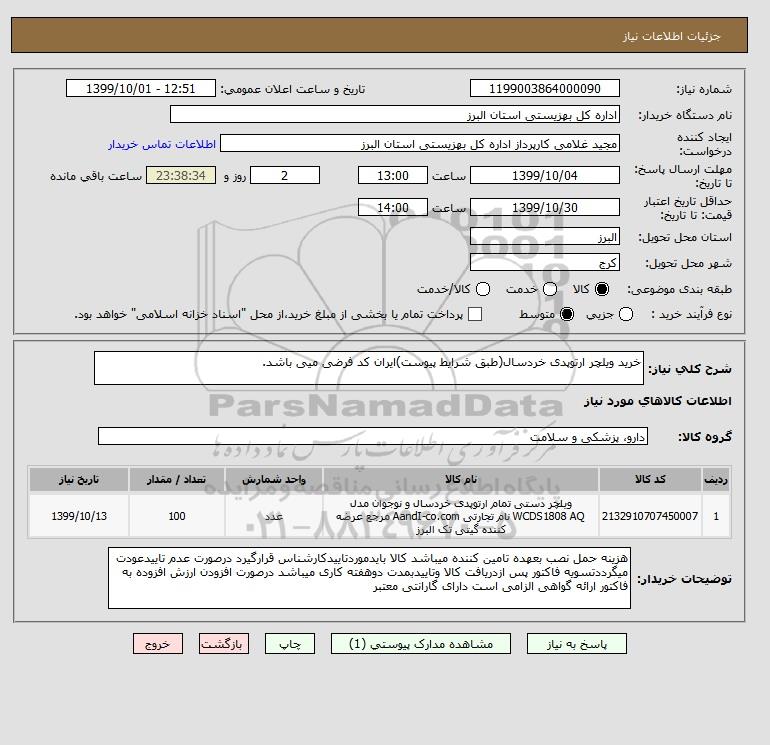
Task: Click the کد کالا column header
Action: click(650, 479)
